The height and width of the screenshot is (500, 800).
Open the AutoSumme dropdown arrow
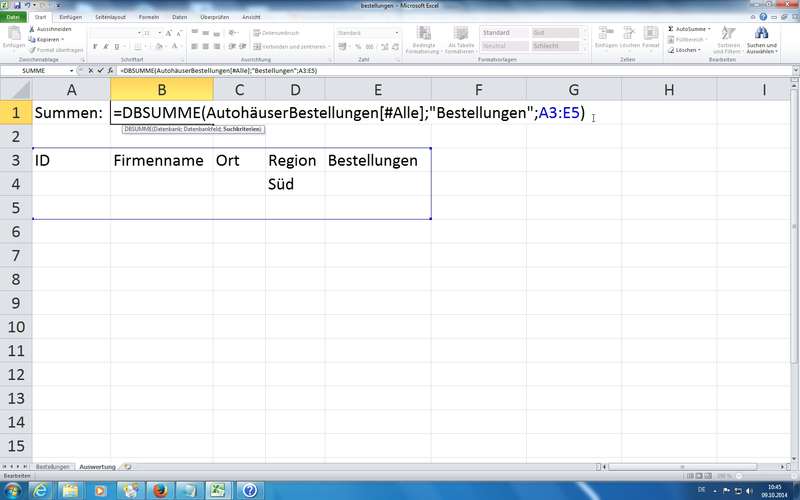[x=710, y=29]
